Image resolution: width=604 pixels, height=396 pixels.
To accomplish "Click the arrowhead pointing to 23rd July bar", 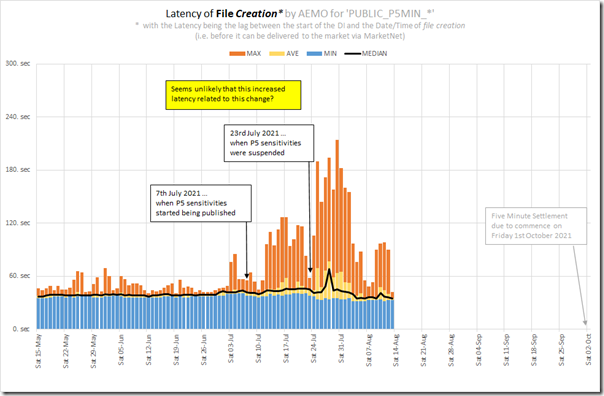I will coord(310,269).
